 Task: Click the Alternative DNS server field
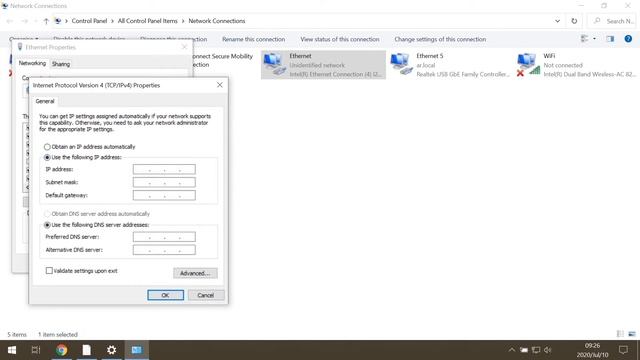click(164, 250)
